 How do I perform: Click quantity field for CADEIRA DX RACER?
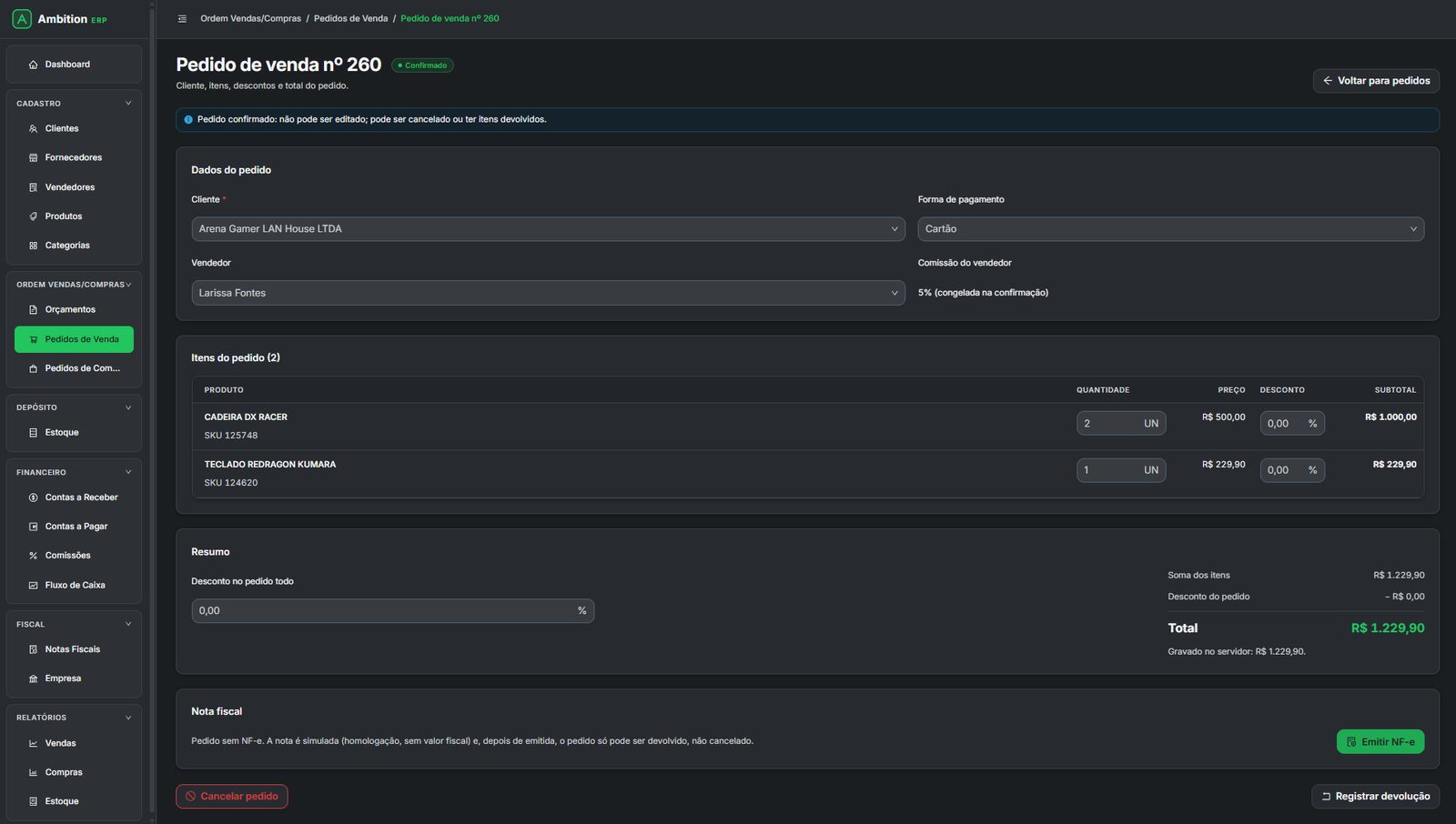1121,424
